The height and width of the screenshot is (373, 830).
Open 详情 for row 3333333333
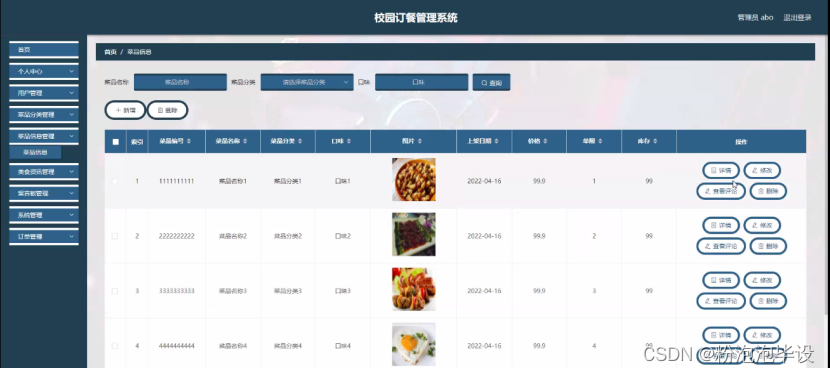coord(721,280)
